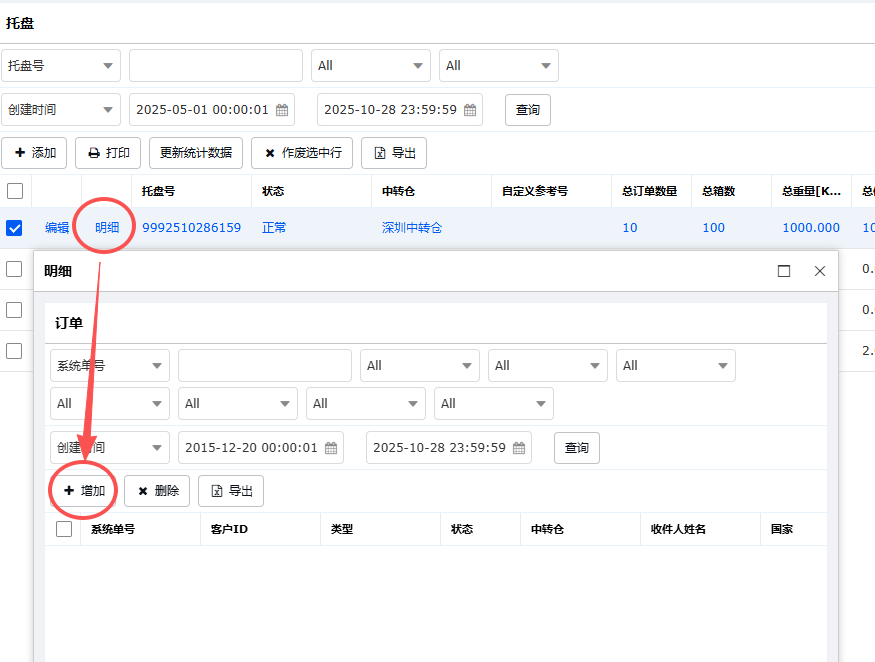Click 更新统计数据 button
Screen dimensions: 875x662
196,153
